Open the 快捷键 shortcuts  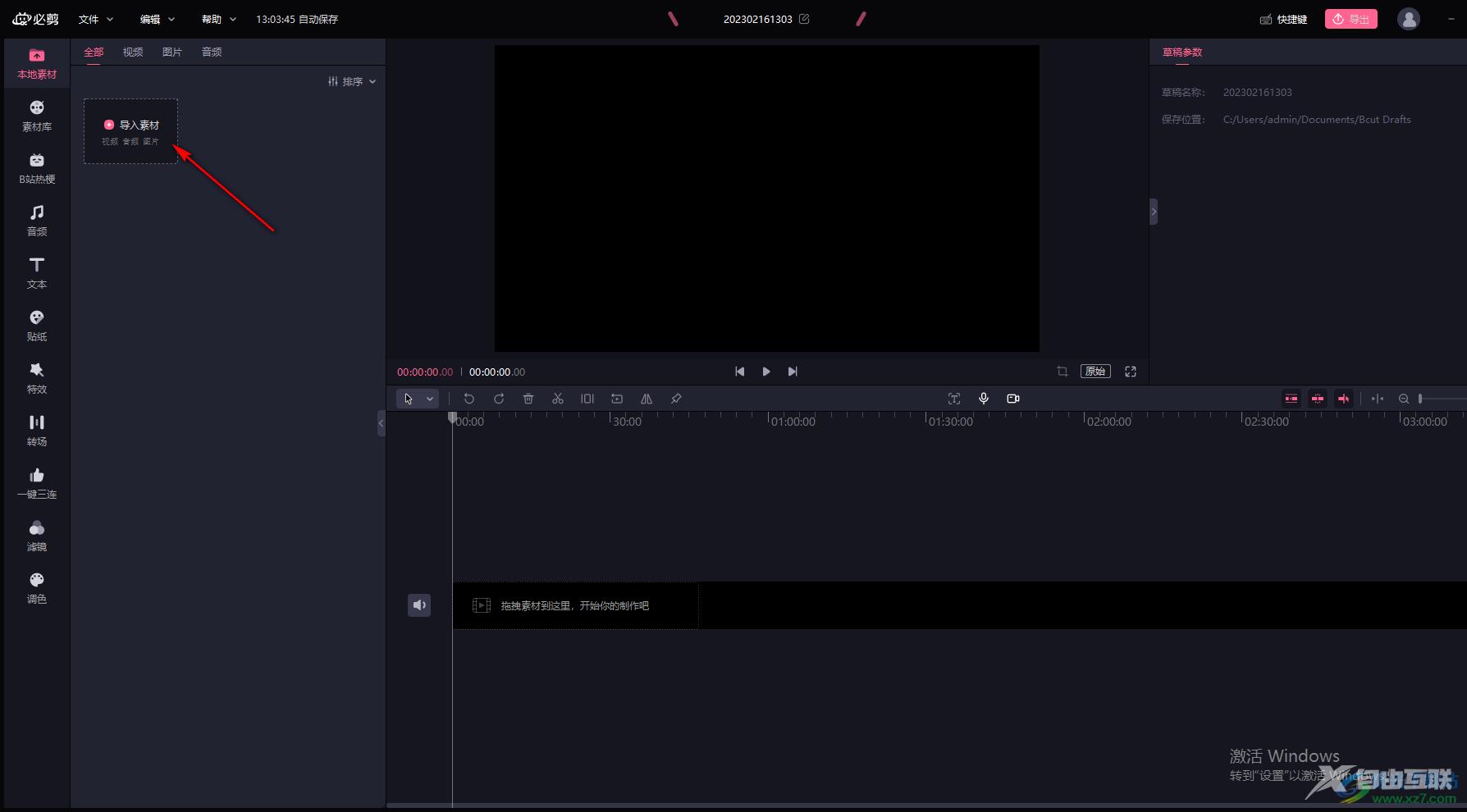tap(1284, 19)
